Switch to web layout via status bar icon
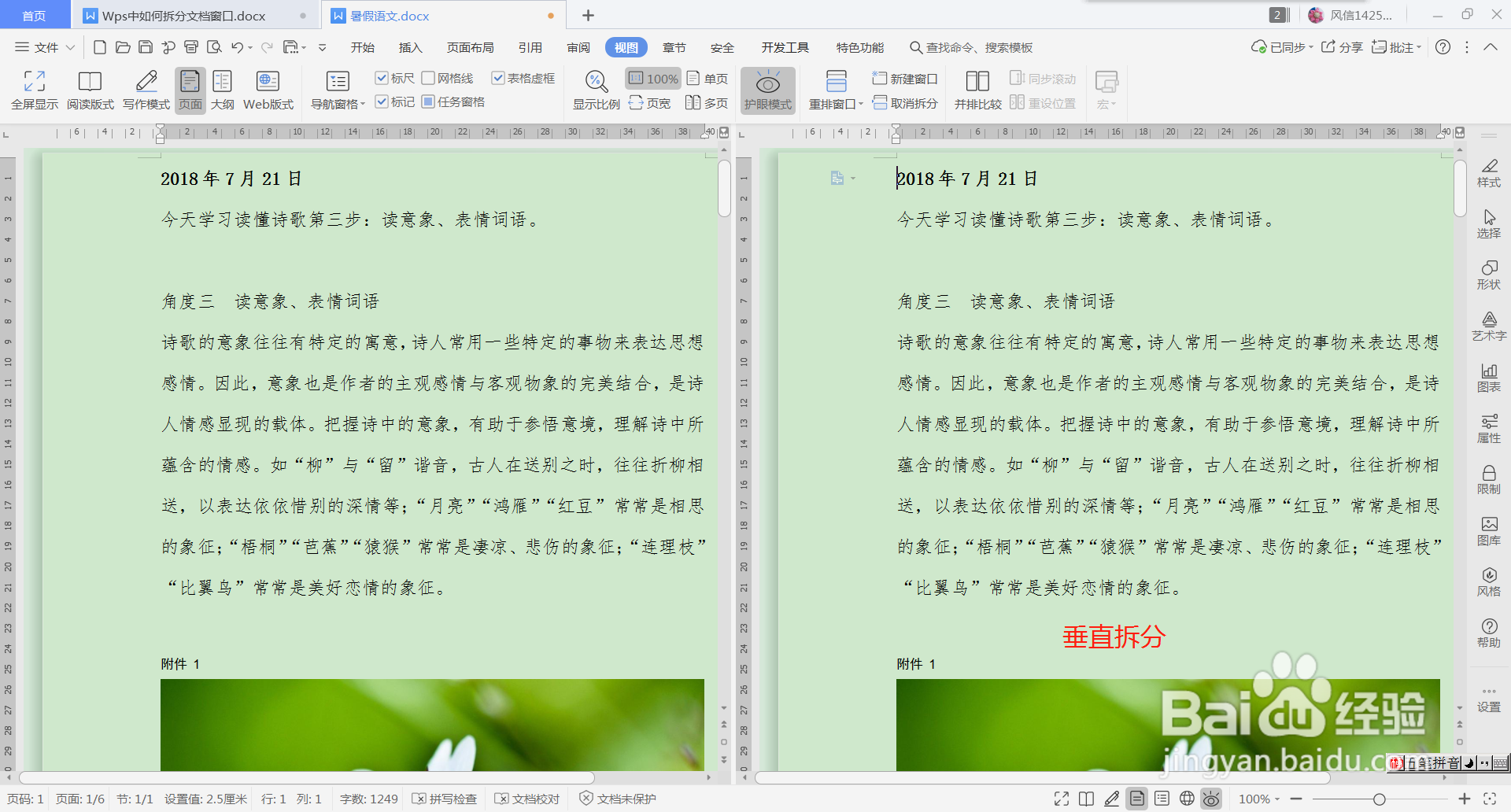 click(1187, 799)
